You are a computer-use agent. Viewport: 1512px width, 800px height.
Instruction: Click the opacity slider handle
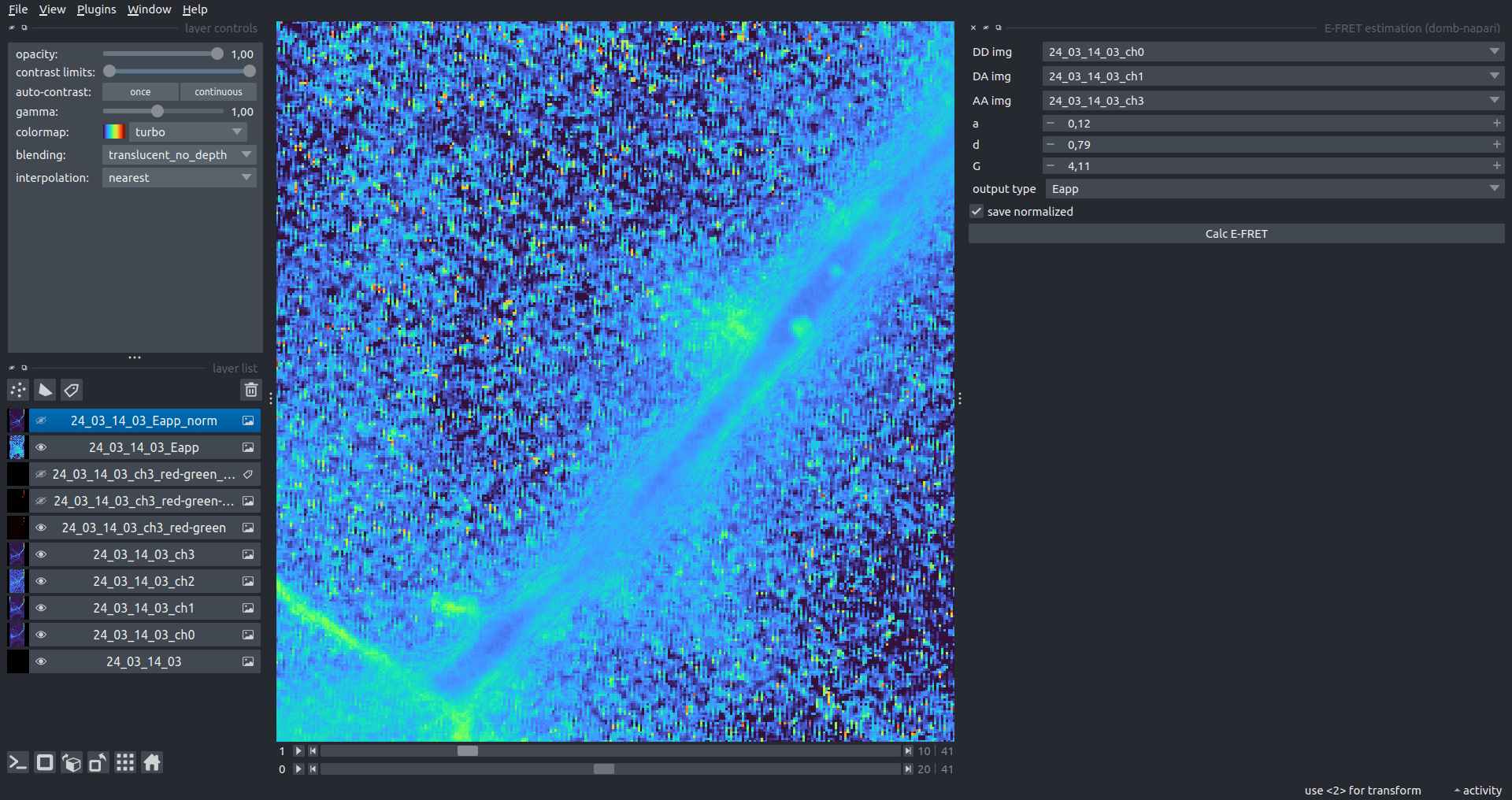click(217, 54)
